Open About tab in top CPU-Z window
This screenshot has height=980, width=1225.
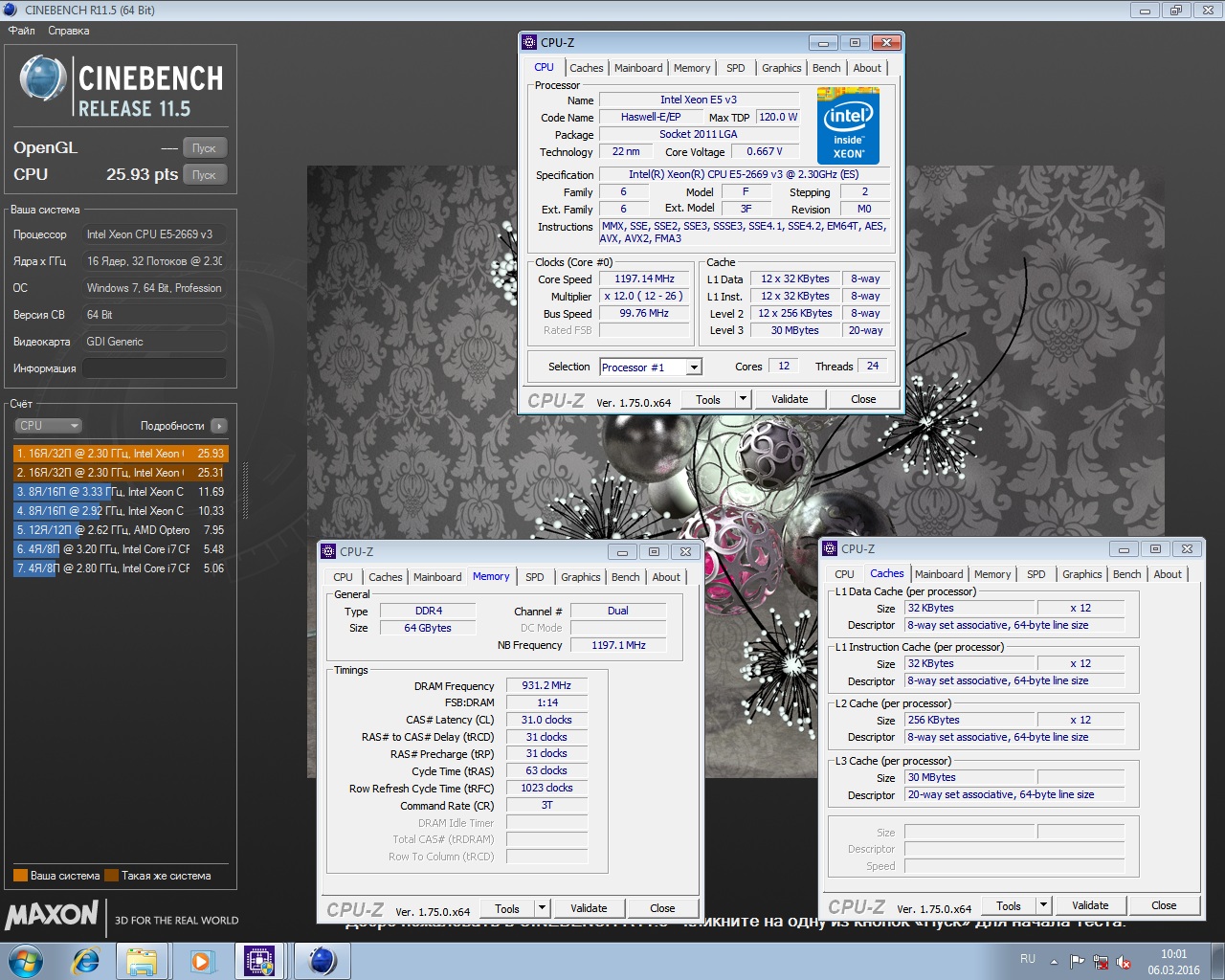pyautogui.click(x=867, y=68)
